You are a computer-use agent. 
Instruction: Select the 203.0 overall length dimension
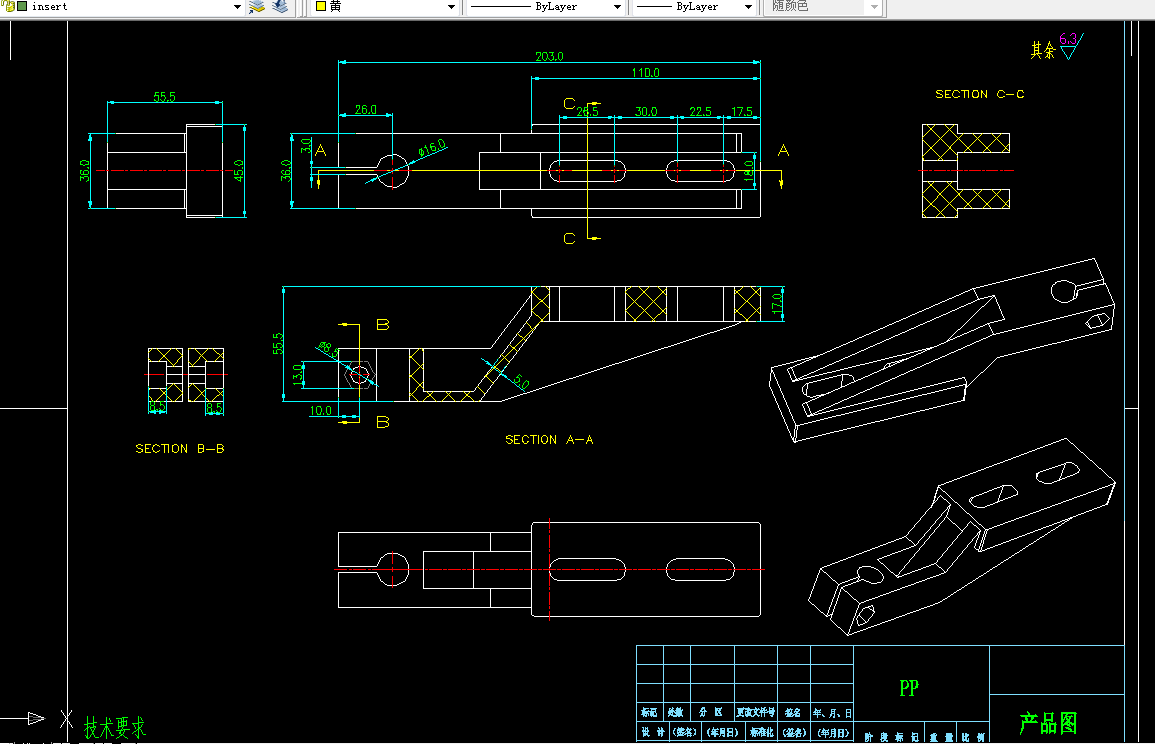pos(549,57)
